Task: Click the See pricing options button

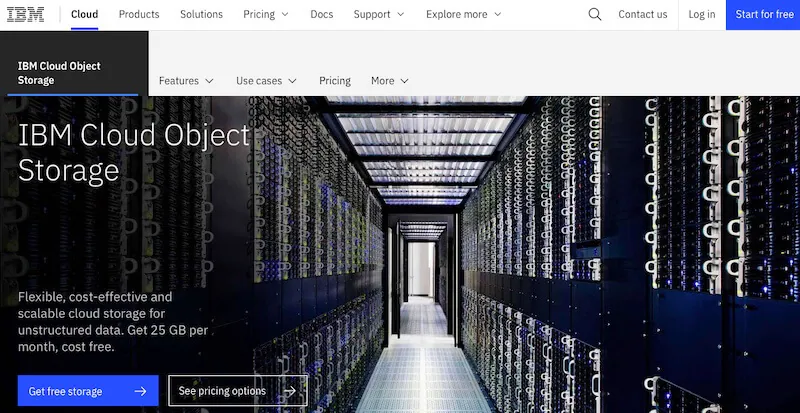Action: tap(238, 391)
